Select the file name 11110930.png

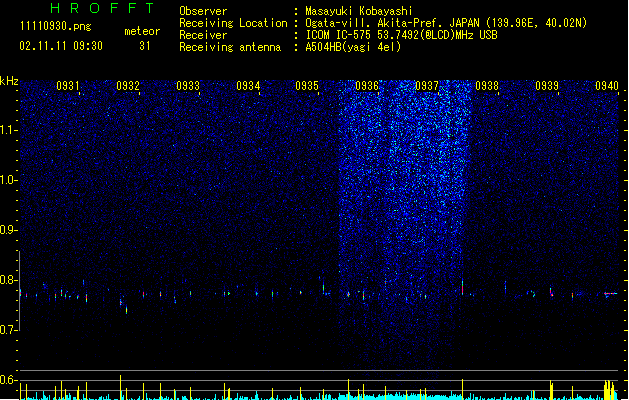click(56, 27)
